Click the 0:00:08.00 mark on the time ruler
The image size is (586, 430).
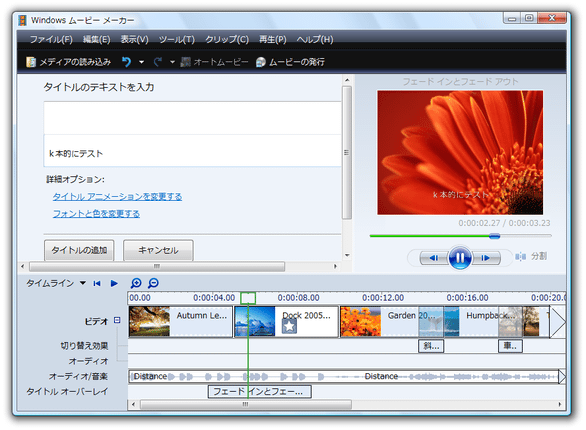click(x=298, y=298)
